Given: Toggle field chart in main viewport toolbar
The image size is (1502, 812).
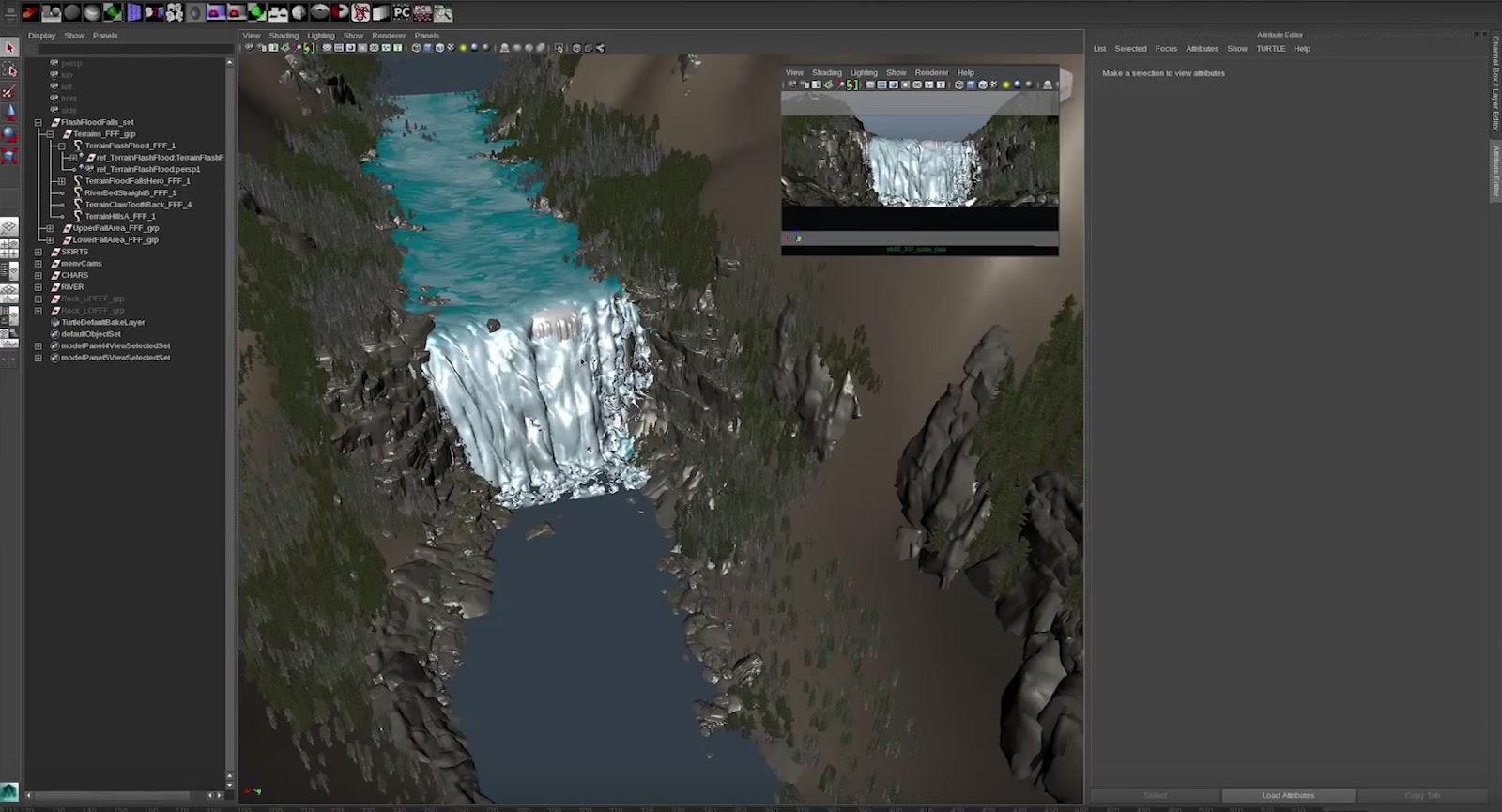Looking at the screenshot, I should [x=375, y=48].
